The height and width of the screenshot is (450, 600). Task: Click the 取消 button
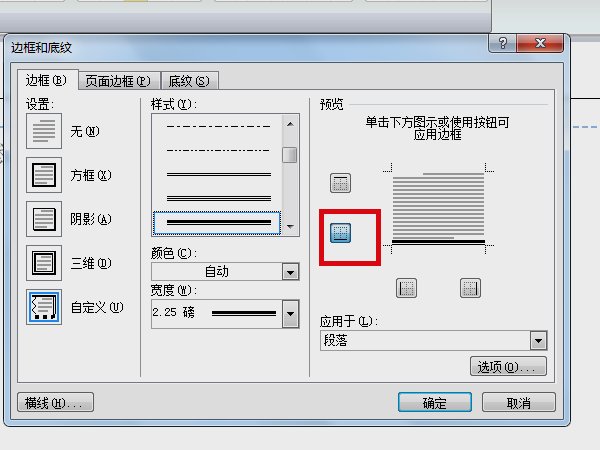coord(518,403)
